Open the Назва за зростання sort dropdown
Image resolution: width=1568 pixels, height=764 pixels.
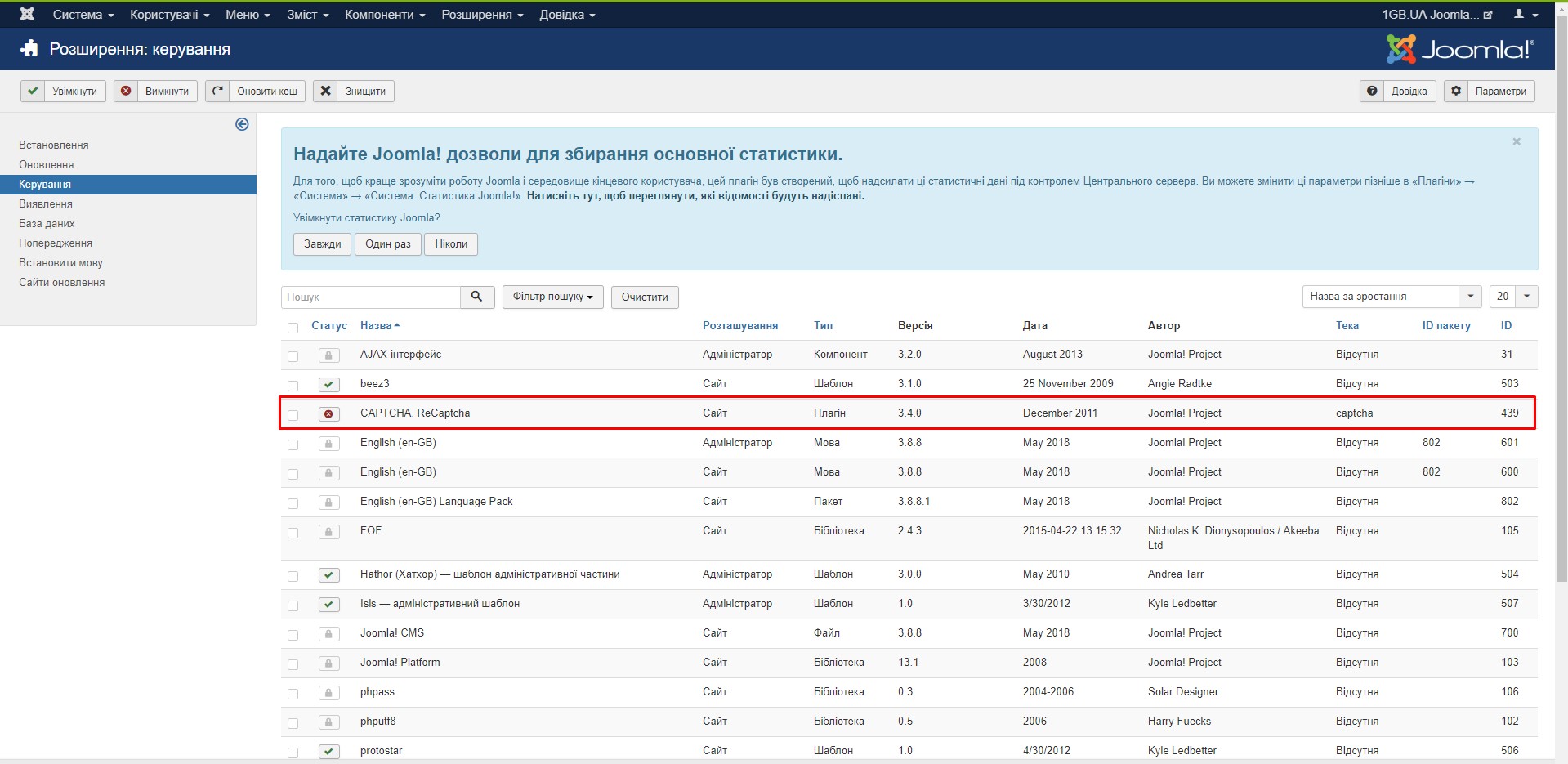1392,296
